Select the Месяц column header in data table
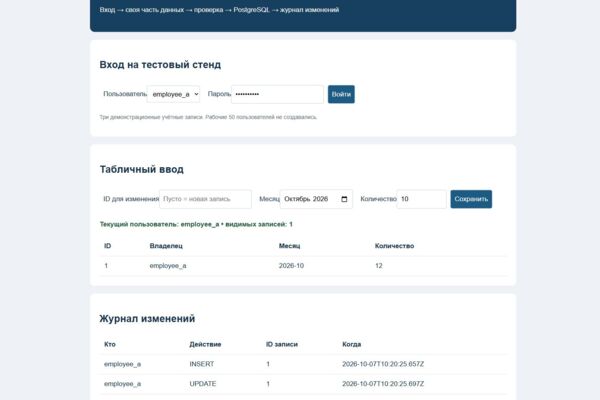The width and height of the screenshot is (600, 400). coord(289,246)
